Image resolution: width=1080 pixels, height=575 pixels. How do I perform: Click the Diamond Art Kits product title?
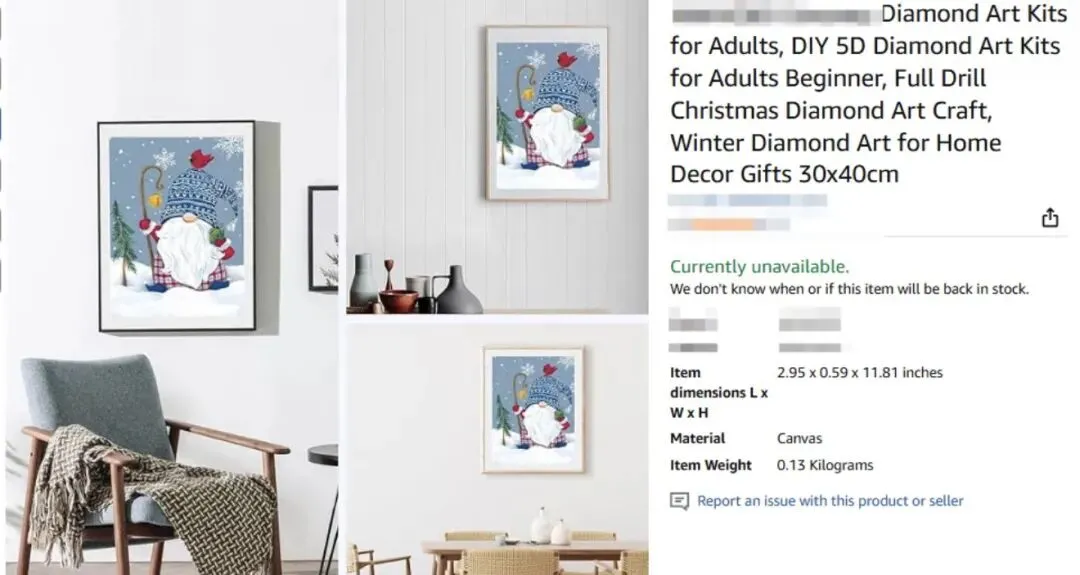[868, 94]
